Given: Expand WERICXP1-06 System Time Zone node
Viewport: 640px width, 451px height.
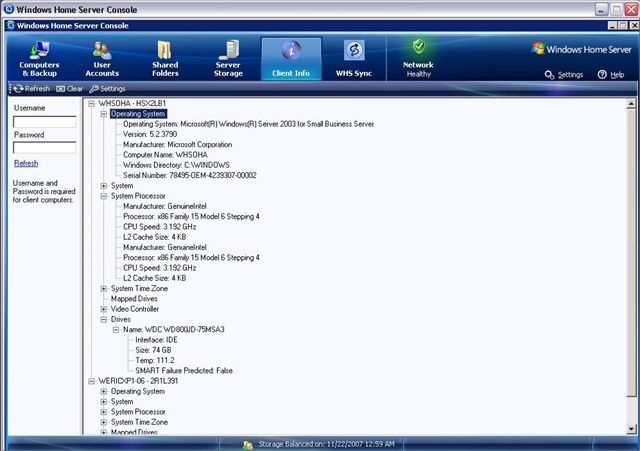Looking at the screenshot, I should tap(104, 422).
